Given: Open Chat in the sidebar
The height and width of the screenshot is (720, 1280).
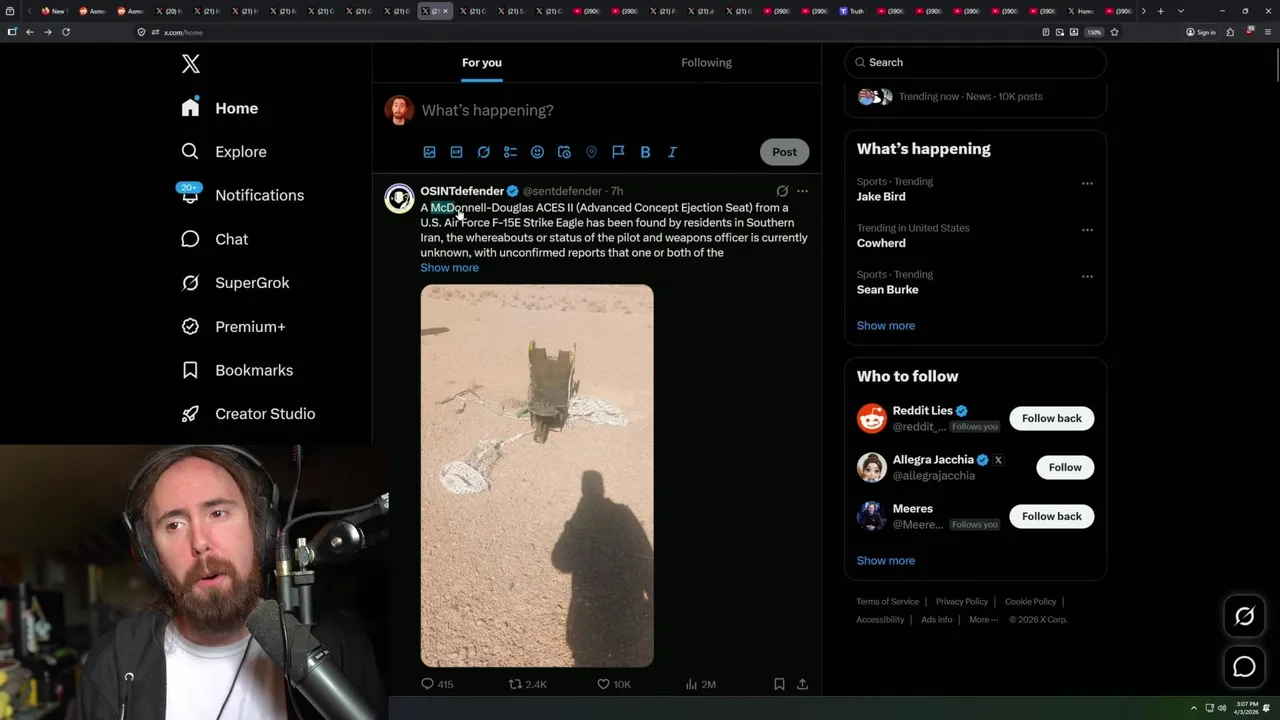Looking at the screenshot, I should coord(214,239).
